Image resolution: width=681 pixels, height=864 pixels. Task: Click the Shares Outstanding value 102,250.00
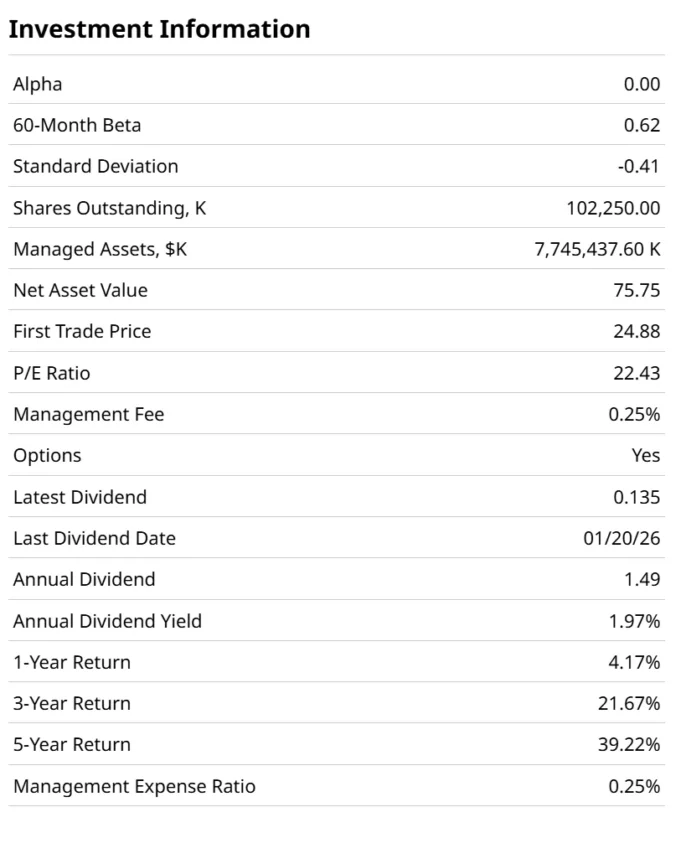click(x=613, y=208)
